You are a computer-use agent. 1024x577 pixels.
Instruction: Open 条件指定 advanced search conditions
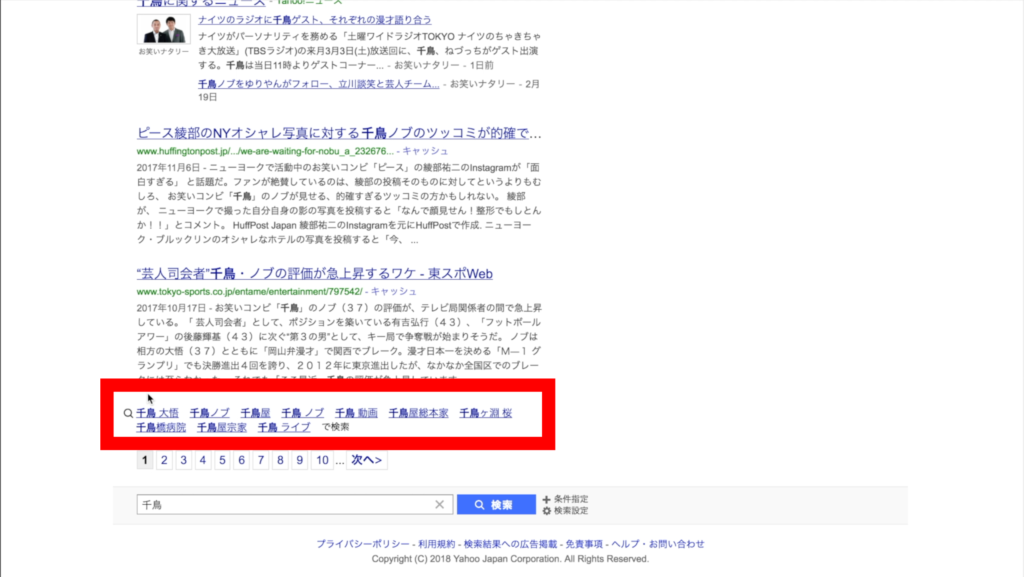(x=565, y=499)
